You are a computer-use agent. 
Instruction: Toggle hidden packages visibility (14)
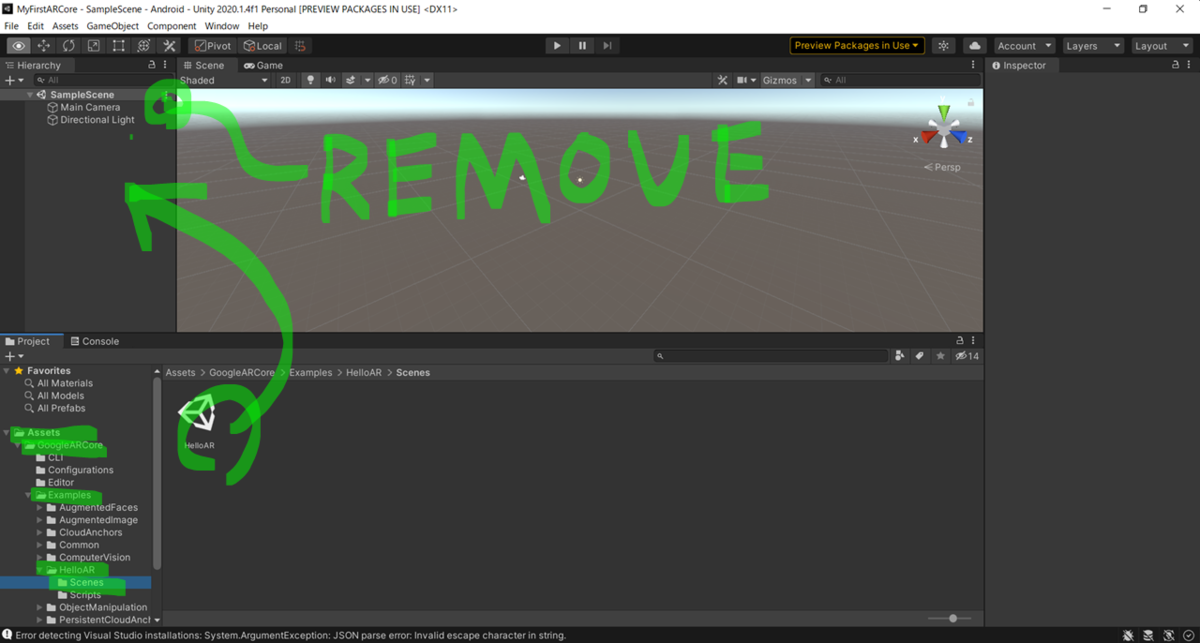click(967, 356)
